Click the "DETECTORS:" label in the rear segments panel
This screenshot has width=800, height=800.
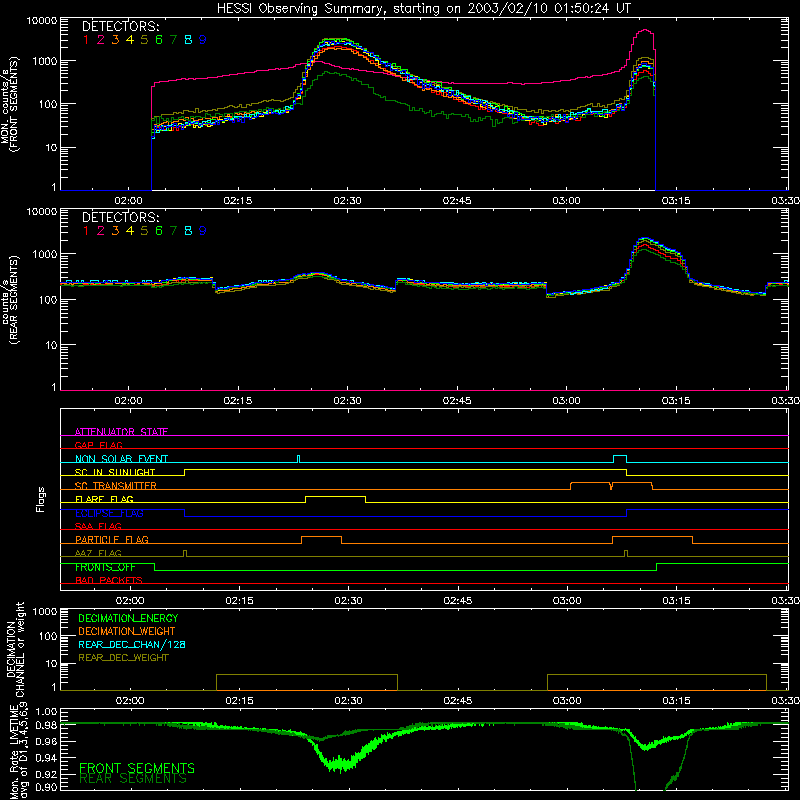click(120, 217)
